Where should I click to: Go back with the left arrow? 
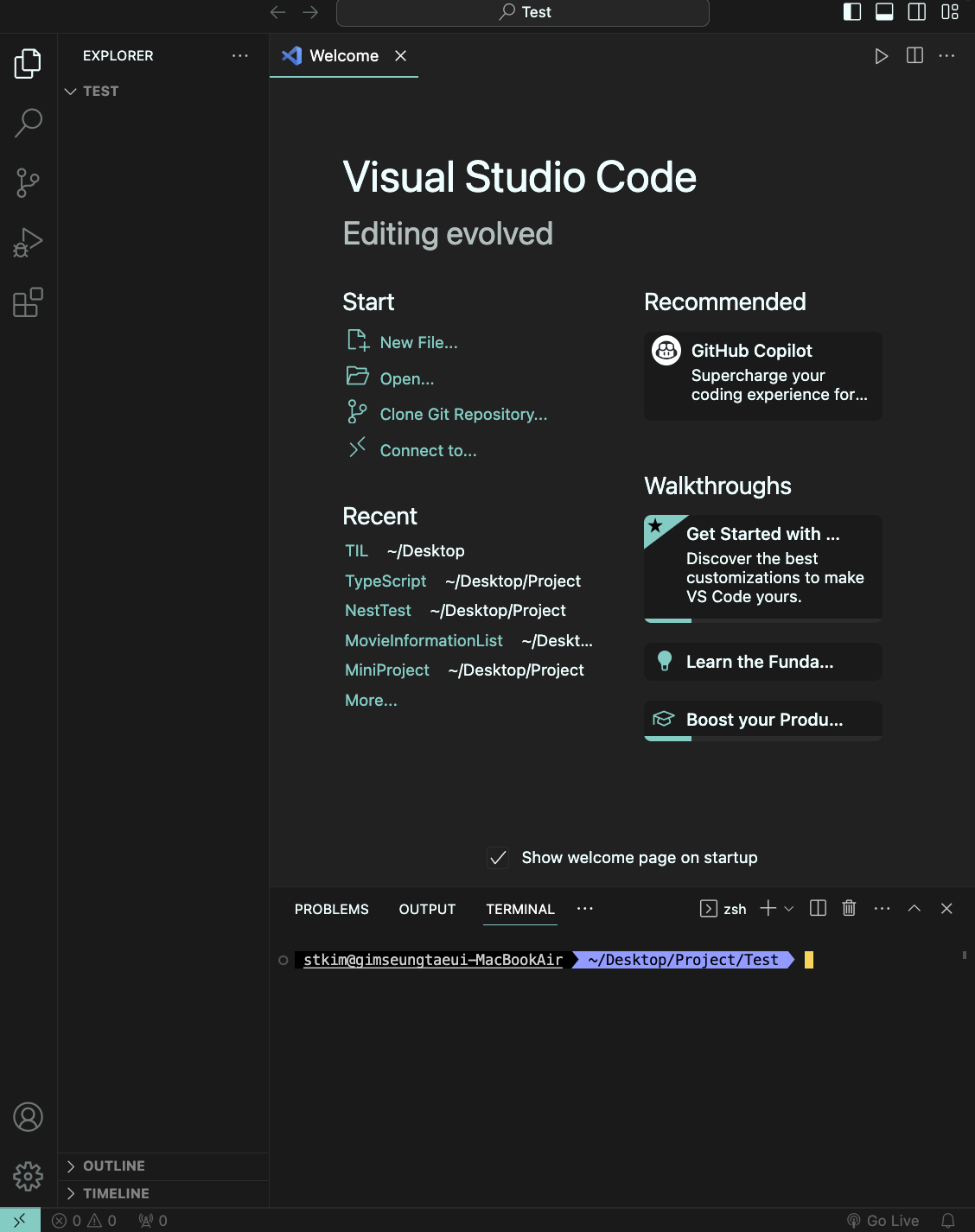coord(277,12)
